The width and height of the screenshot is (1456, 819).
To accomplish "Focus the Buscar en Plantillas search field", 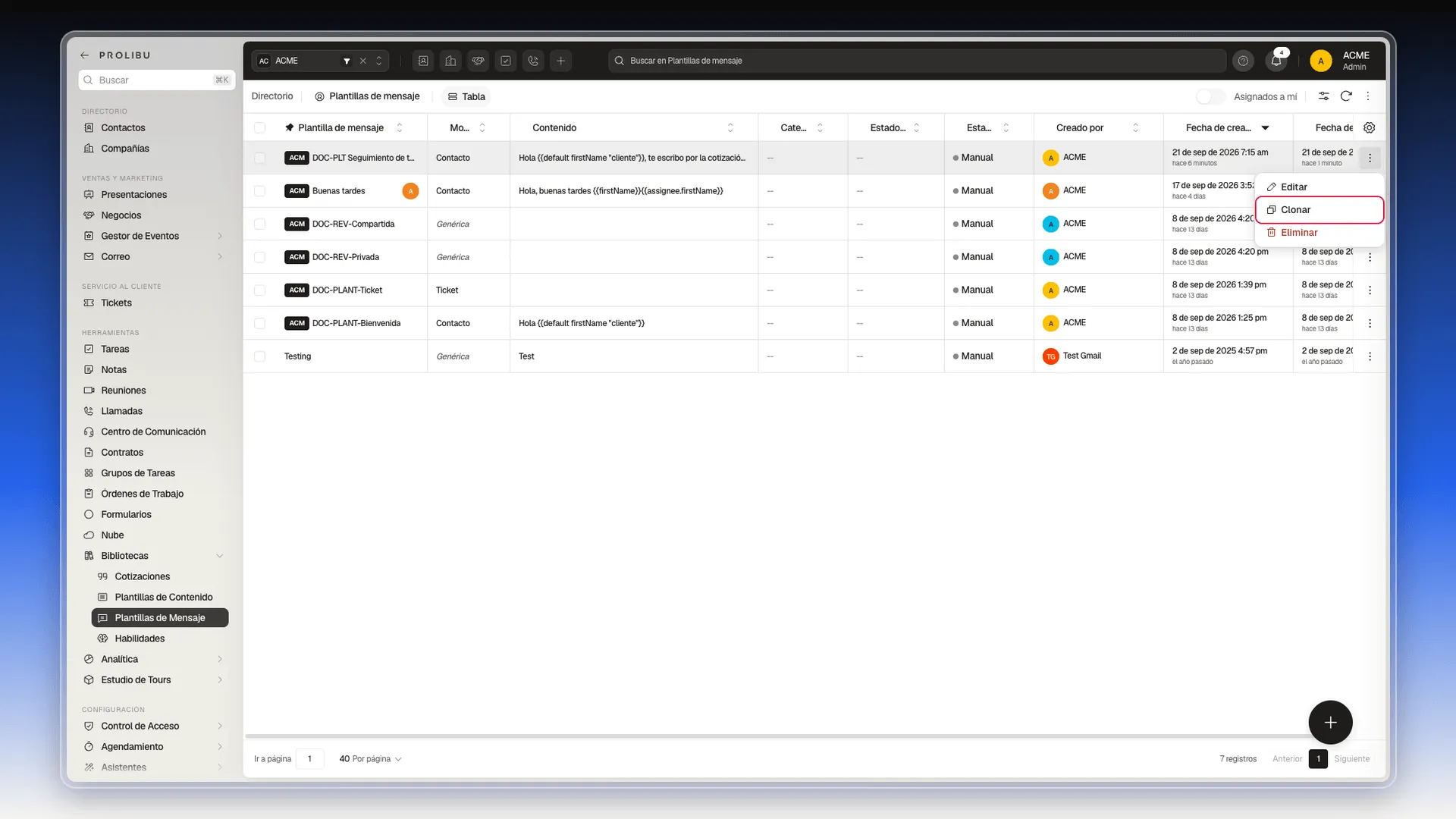I will click(918, 61).
